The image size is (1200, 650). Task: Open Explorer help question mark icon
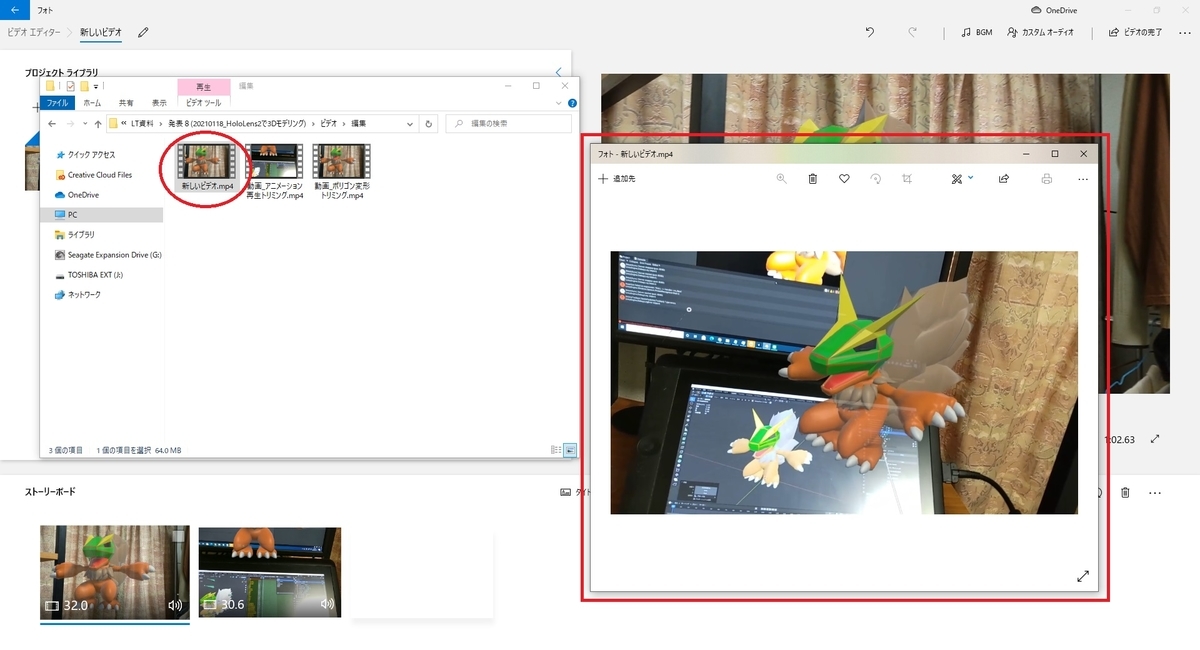pyautogui.click(x=572, y=102)
